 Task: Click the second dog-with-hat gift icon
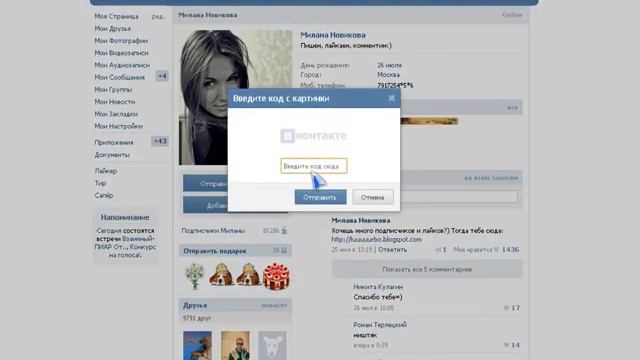coord(249,274)
